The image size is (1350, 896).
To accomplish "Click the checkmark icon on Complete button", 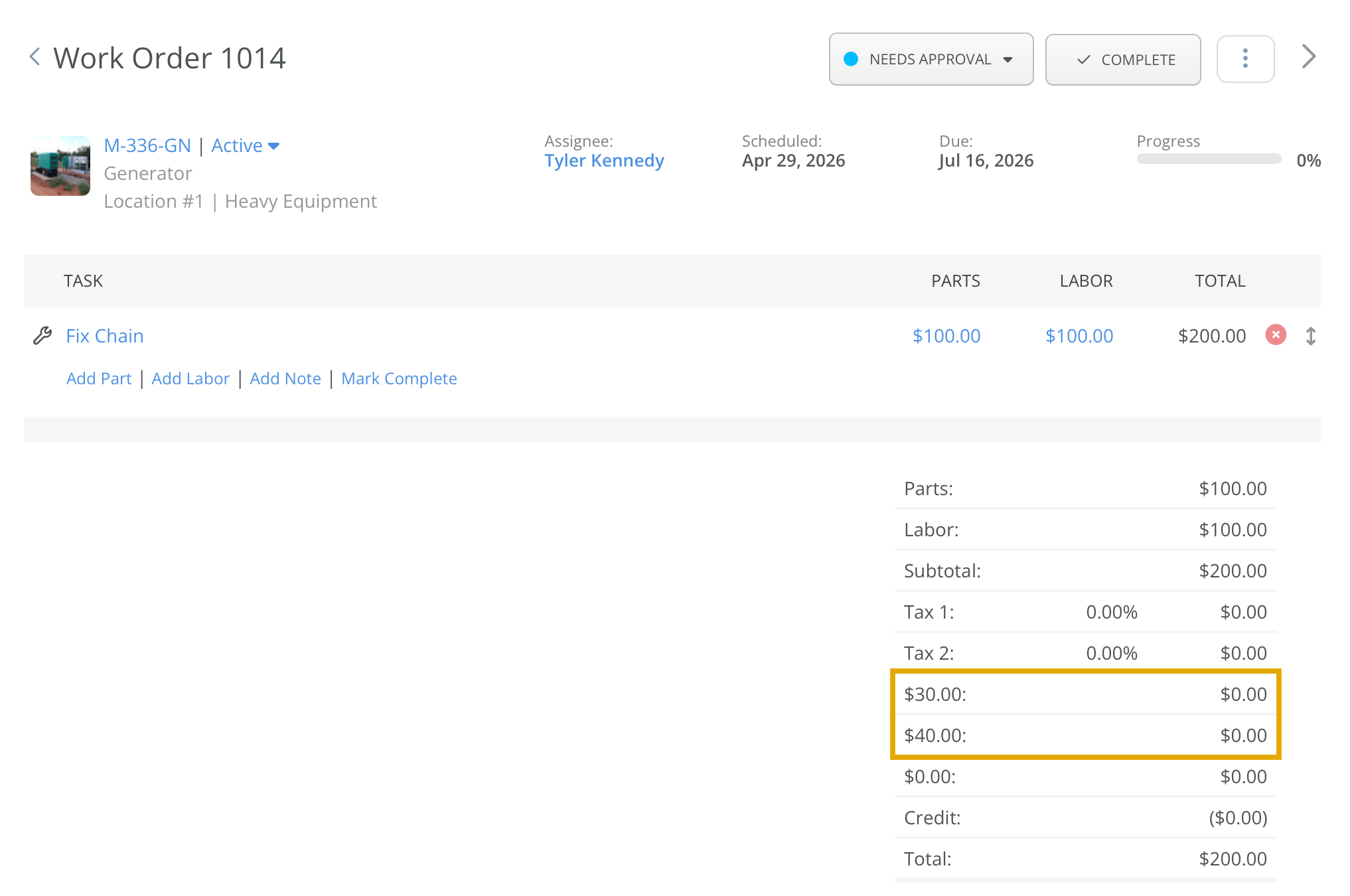I will (1083, 60).
